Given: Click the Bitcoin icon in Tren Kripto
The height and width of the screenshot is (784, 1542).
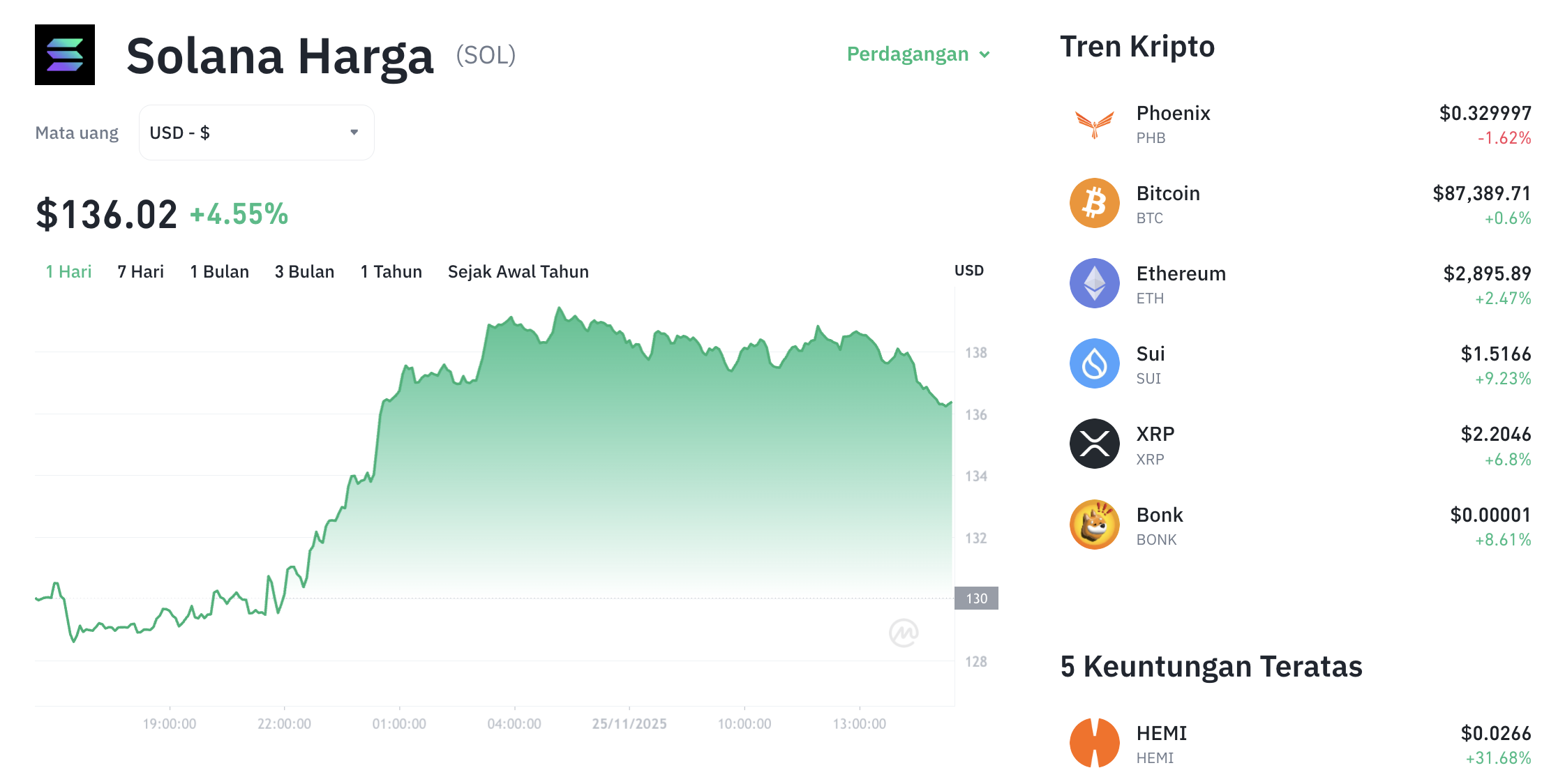Looking at the screenshot, I should point(1094,202).
